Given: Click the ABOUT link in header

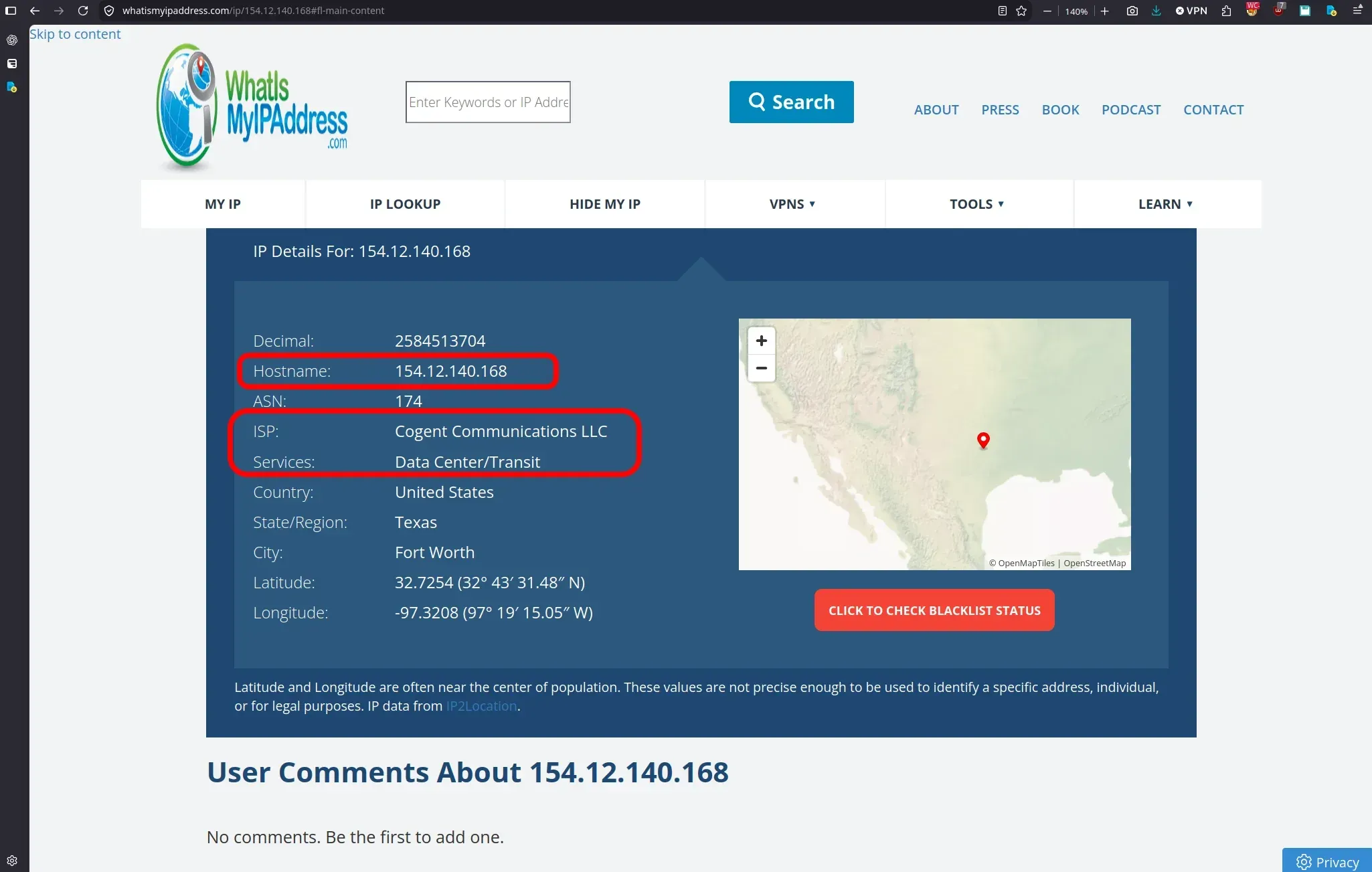Looking at the screenshot, I should 936,110.
